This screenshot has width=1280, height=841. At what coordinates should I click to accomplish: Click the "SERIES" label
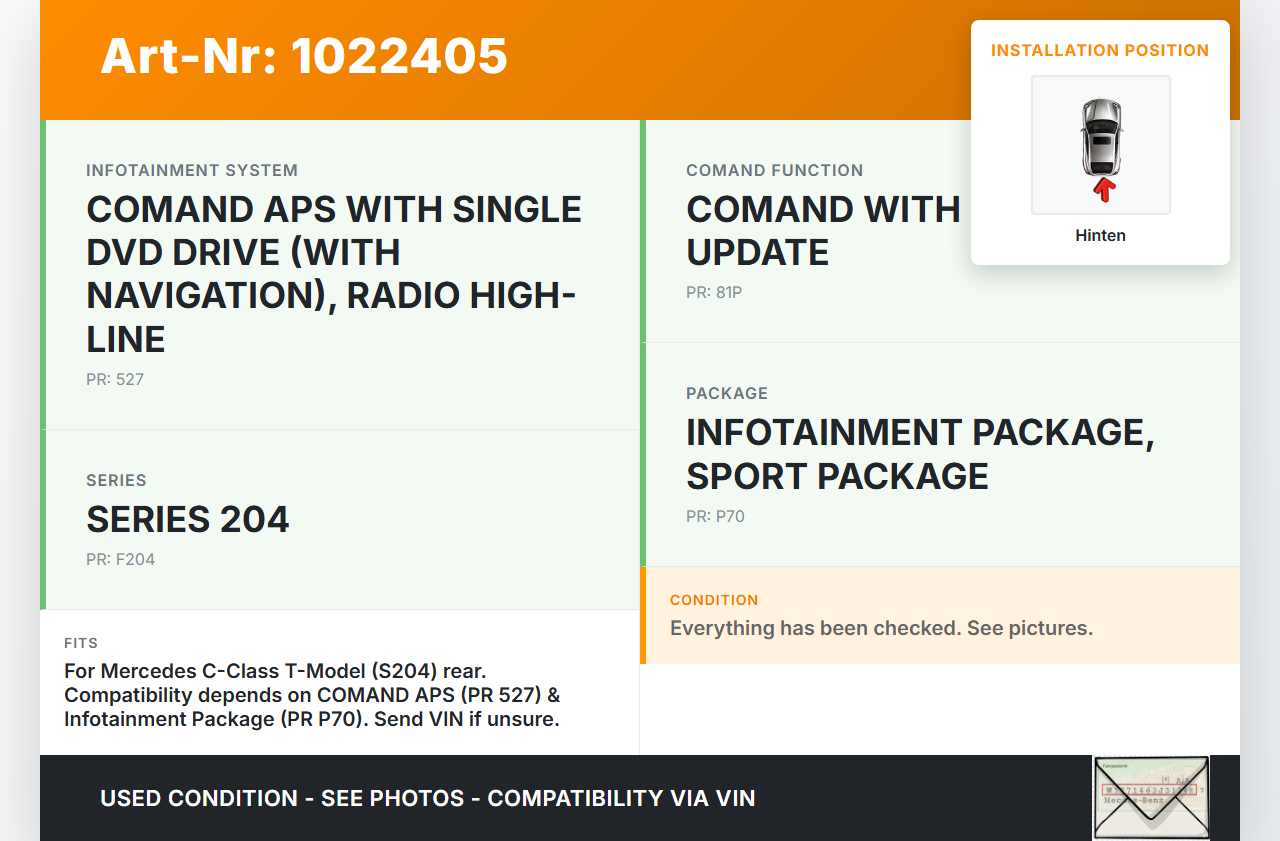[x=116, y=480]
